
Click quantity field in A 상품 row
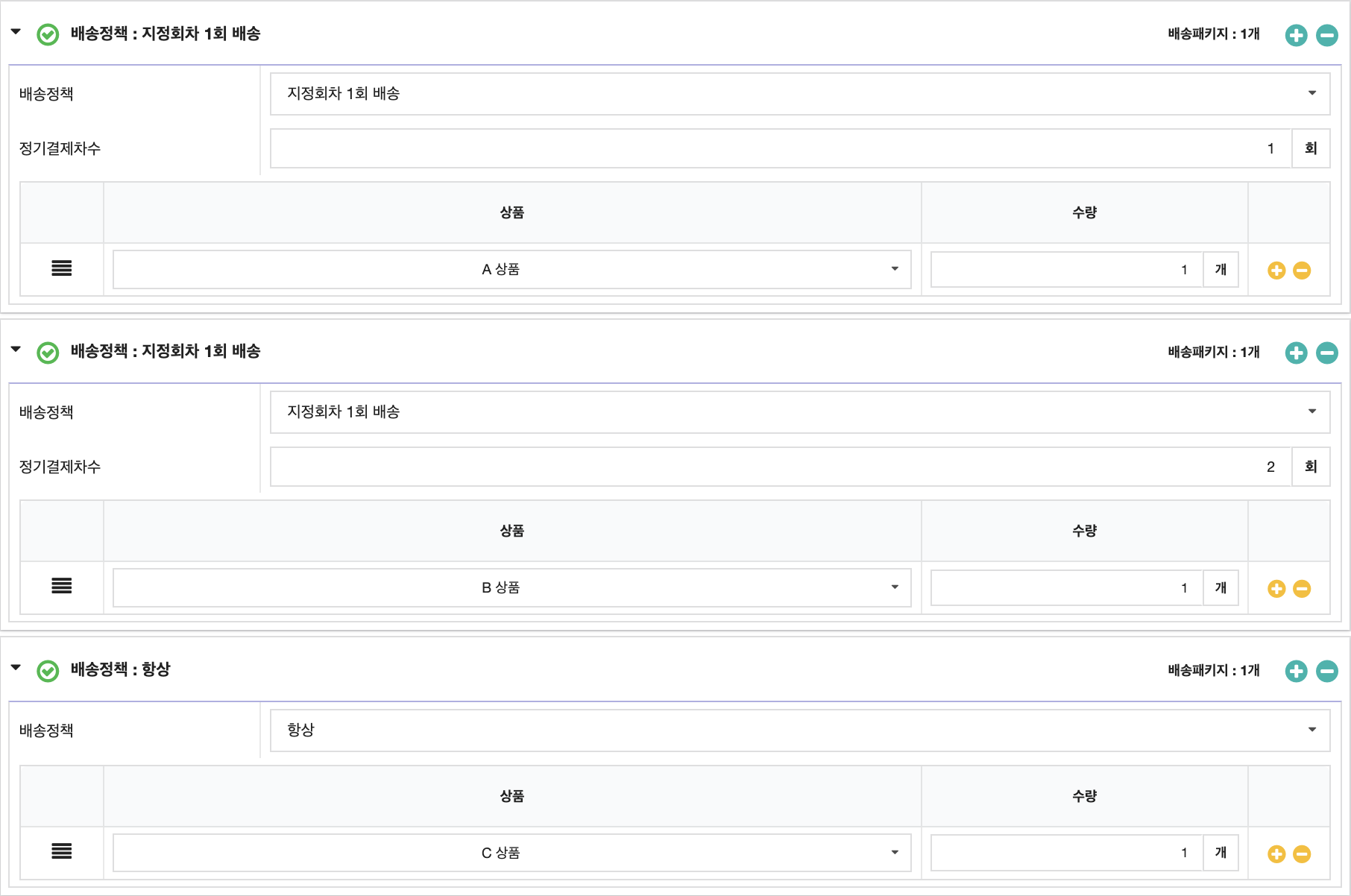1066,270
